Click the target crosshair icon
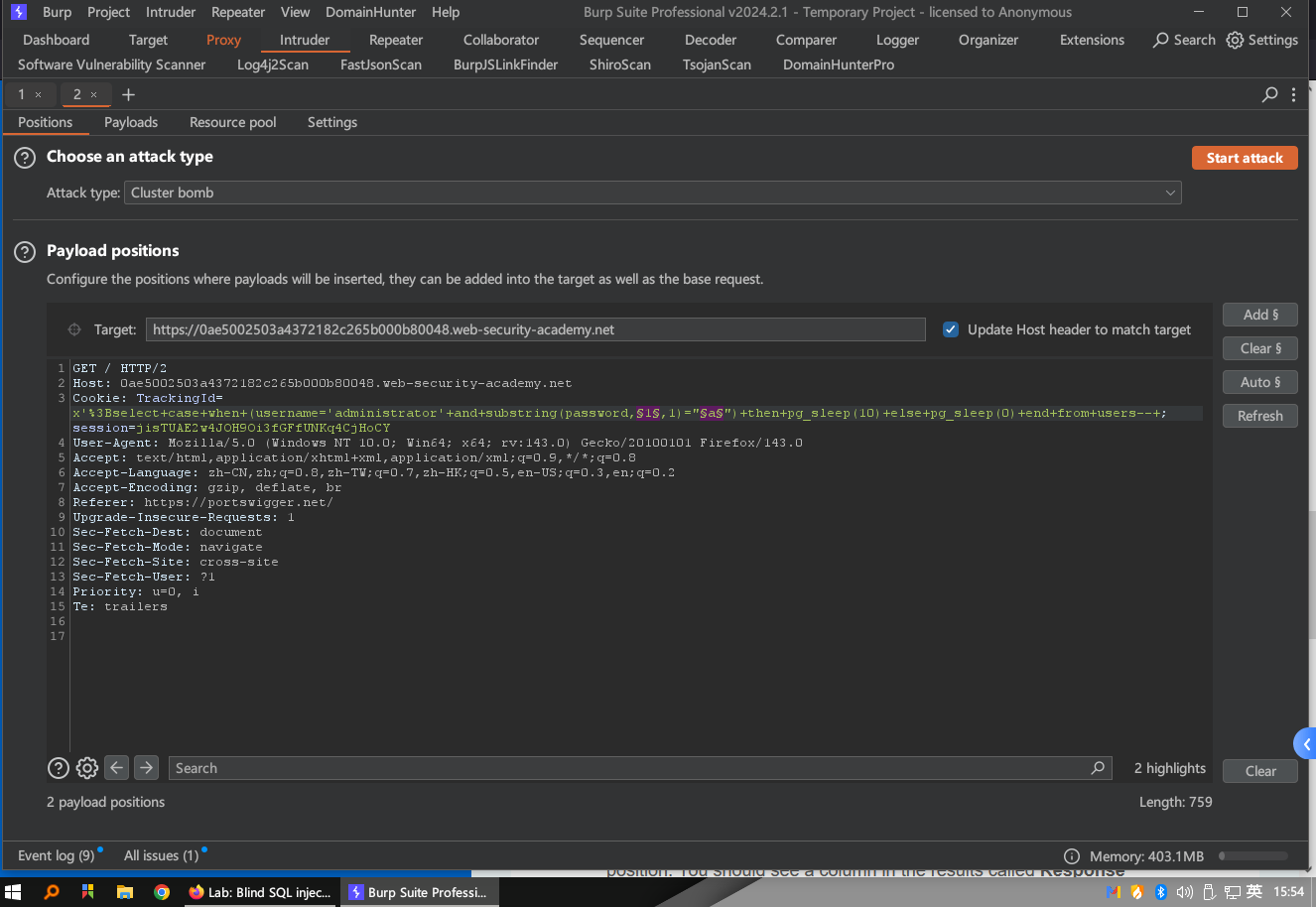1316x907 pixels. 74,329
